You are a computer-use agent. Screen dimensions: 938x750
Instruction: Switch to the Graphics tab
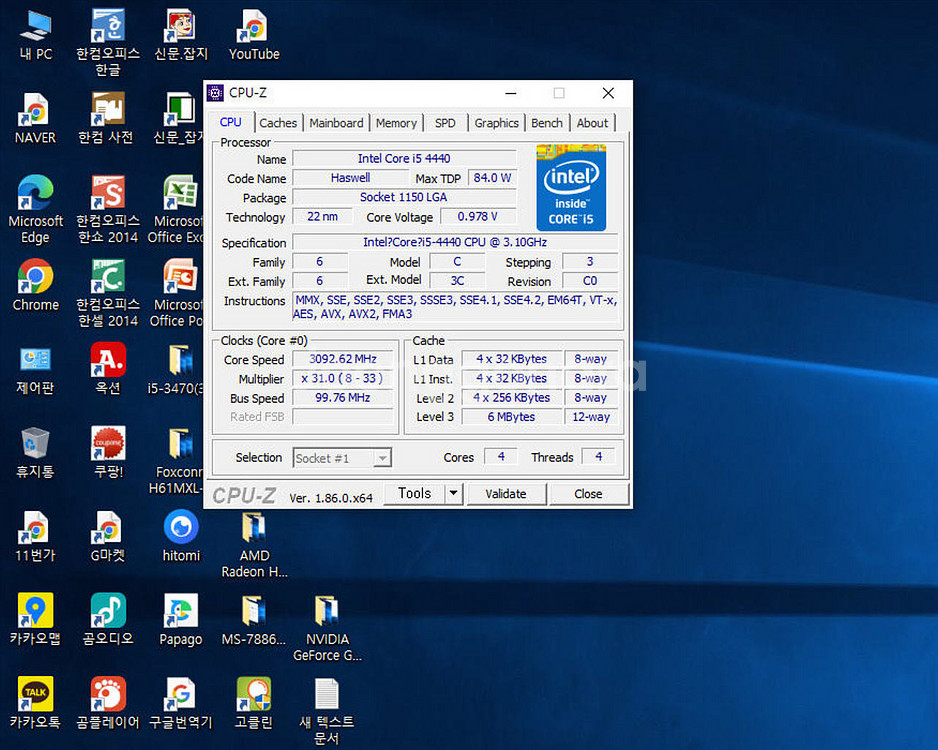pyautogui.click(x=497, y=123)
